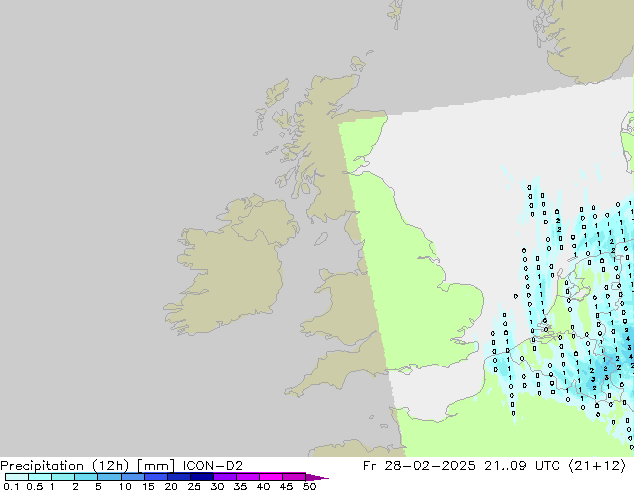Click the above-50 mm legend arrow tip

point(317,477)
